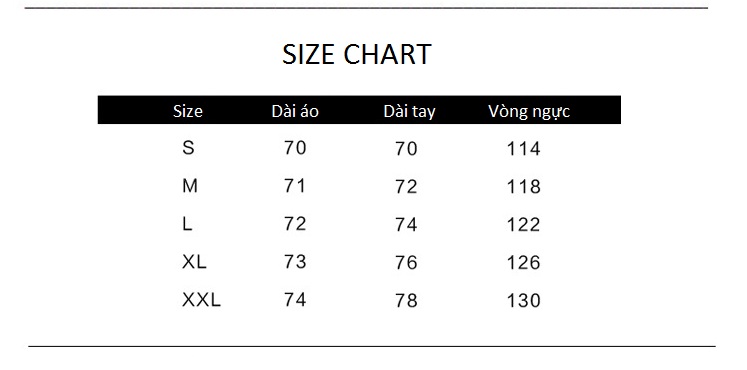Image resolution: width=747 pixels, height=370 pixels.
Task: Select the M size row label
Action: (x=190, y=186)
